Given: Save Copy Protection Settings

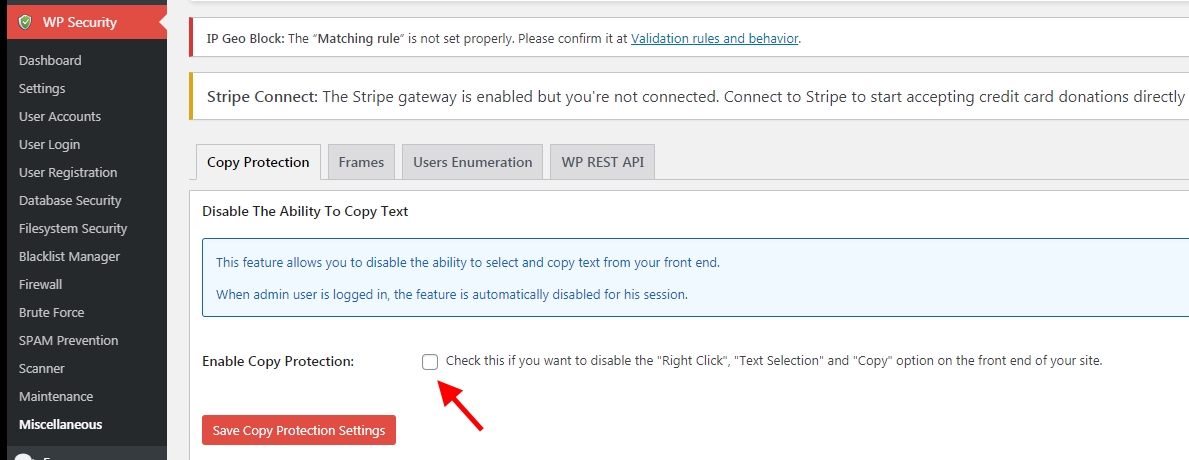Looking at the screenshot, I should (x=299, y=430).
